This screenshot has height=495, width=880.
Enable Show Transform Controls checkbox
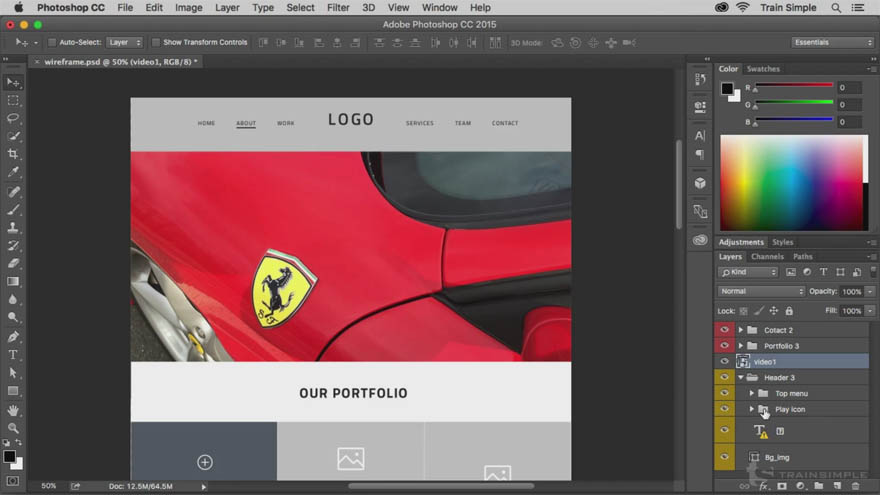click(x=156, y=42)
